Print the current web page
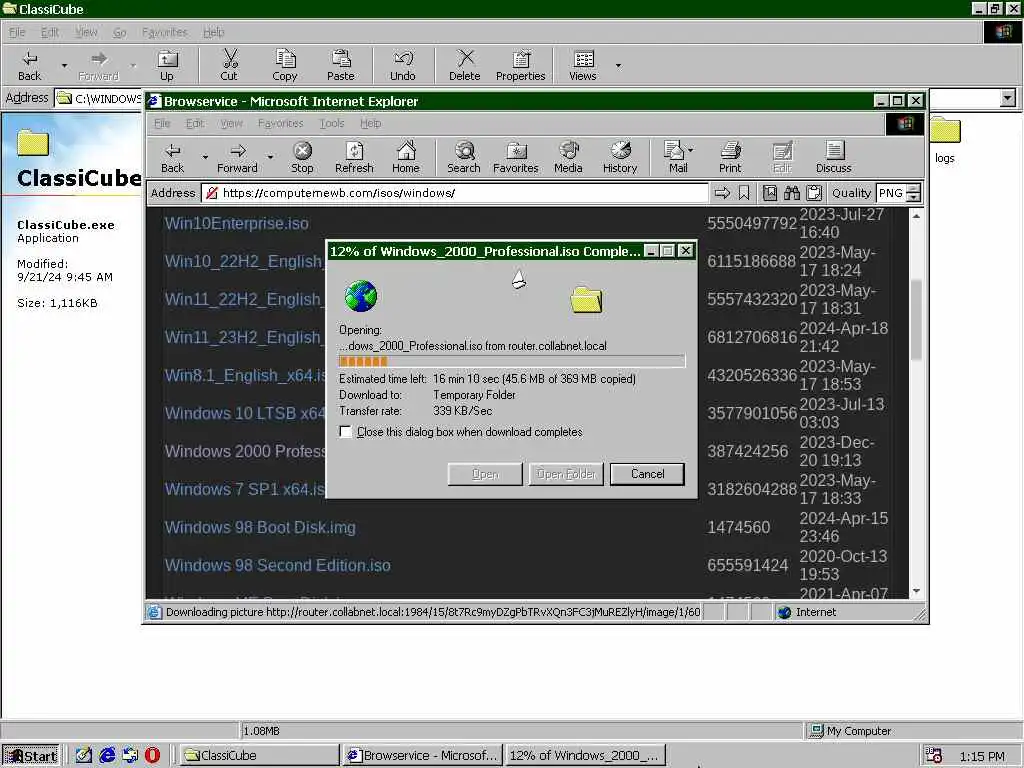 (x=730, y=158)
